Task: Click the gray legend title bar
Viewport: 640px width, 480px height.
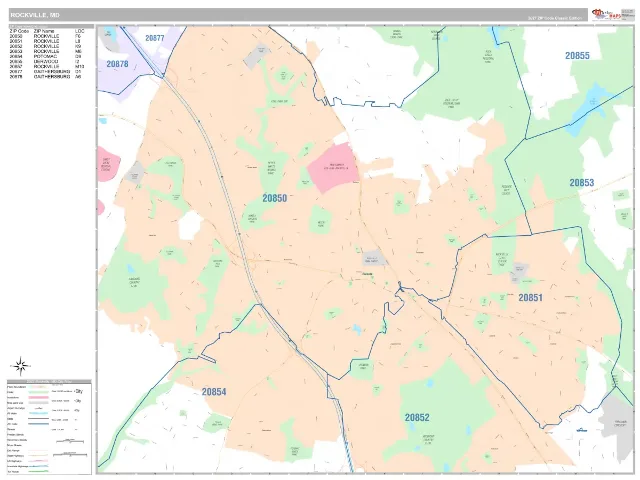Action: 49,382
